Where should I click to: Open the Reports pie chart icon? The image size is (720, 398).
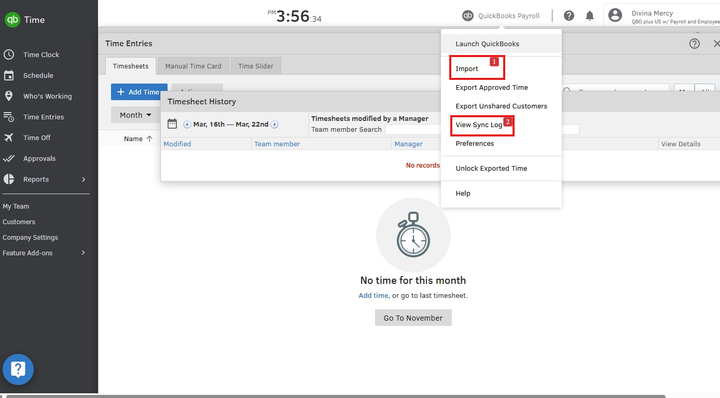(x=9, y=179)
